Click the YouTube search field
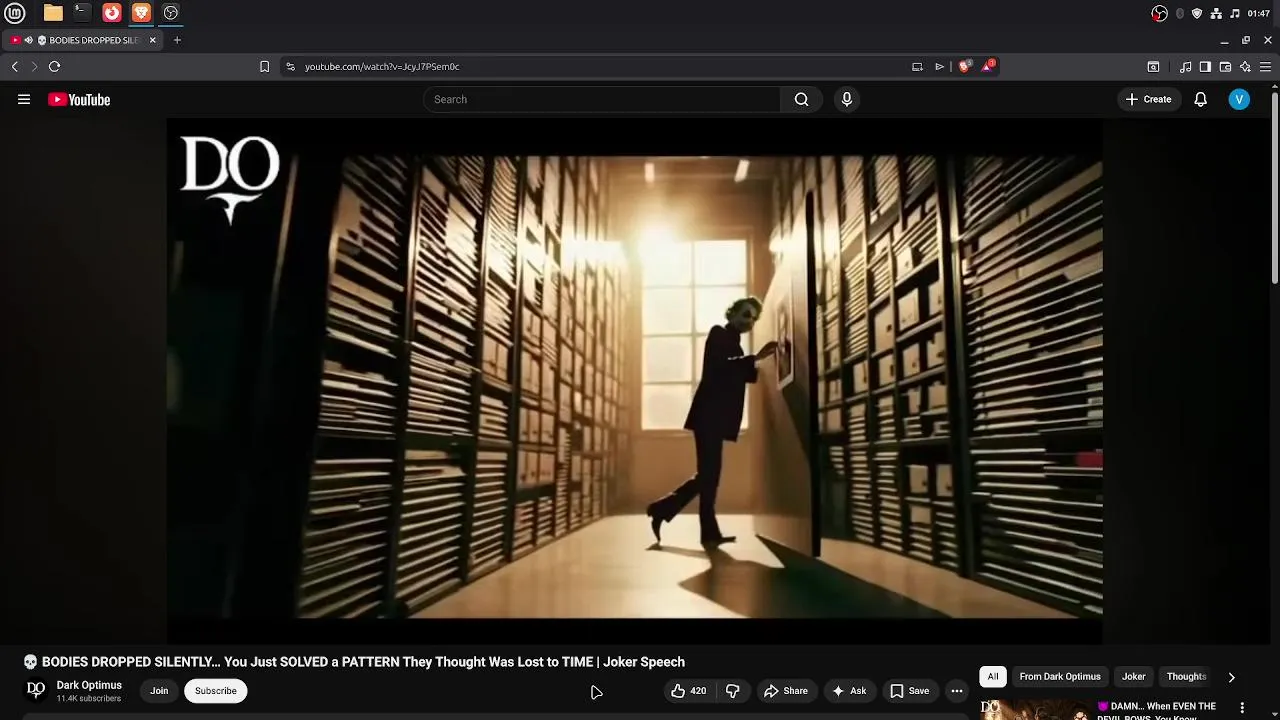Screen dimensions: 1280x720 pyautogui.click(x=601, y=99)
